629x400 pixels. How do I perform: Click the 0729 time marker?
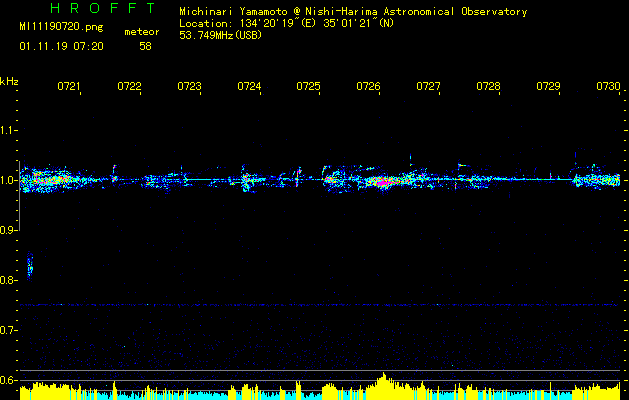click(548, 86)
